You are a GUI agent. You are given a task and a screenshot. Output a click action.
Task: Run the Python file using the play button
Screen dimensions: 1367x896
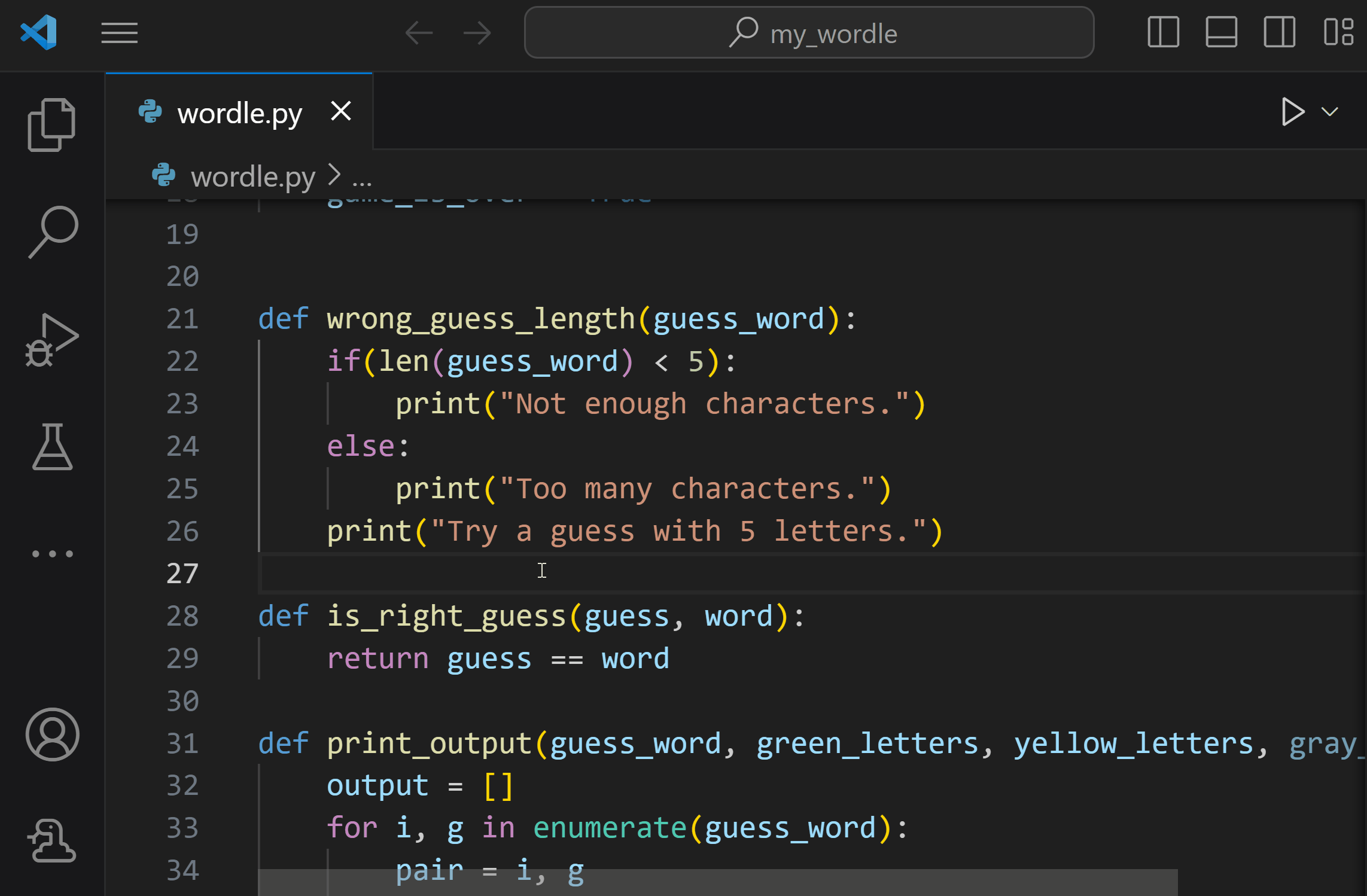(1293, 111)
